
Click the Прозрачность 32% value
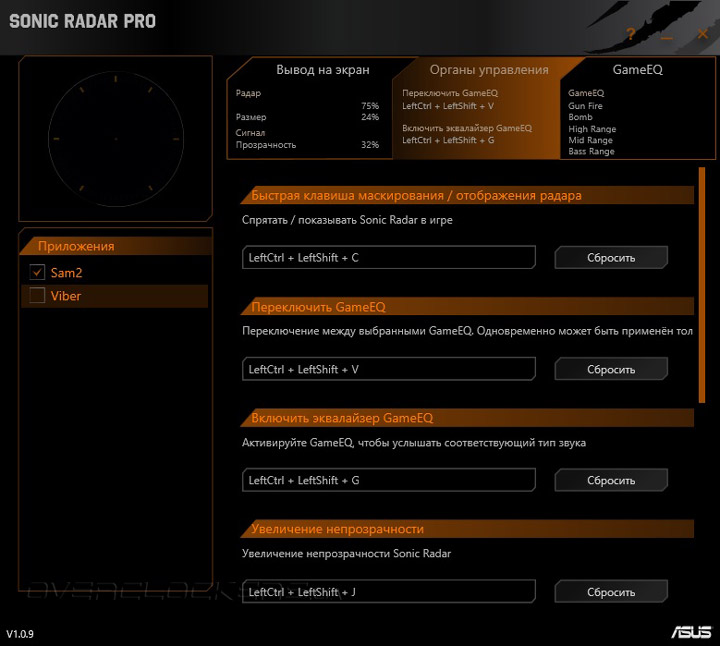tap(370, 145)
